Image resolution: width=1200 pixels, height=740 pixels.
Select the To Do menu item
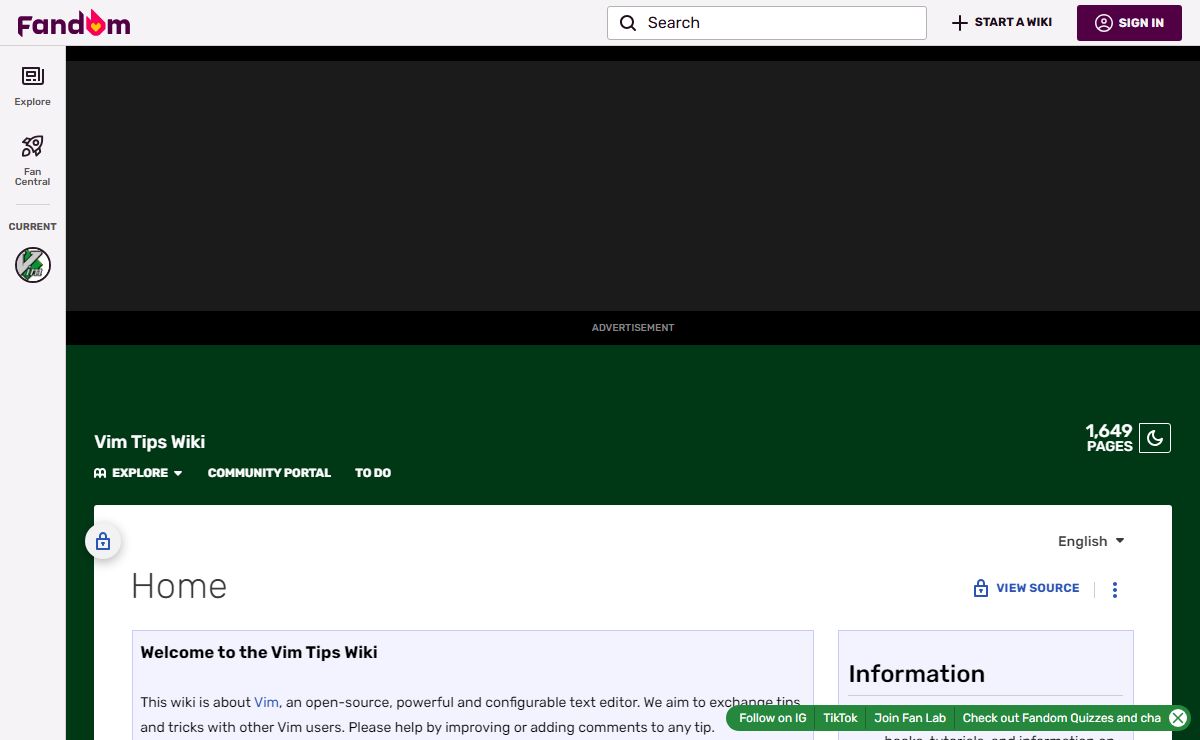[373, 473]
